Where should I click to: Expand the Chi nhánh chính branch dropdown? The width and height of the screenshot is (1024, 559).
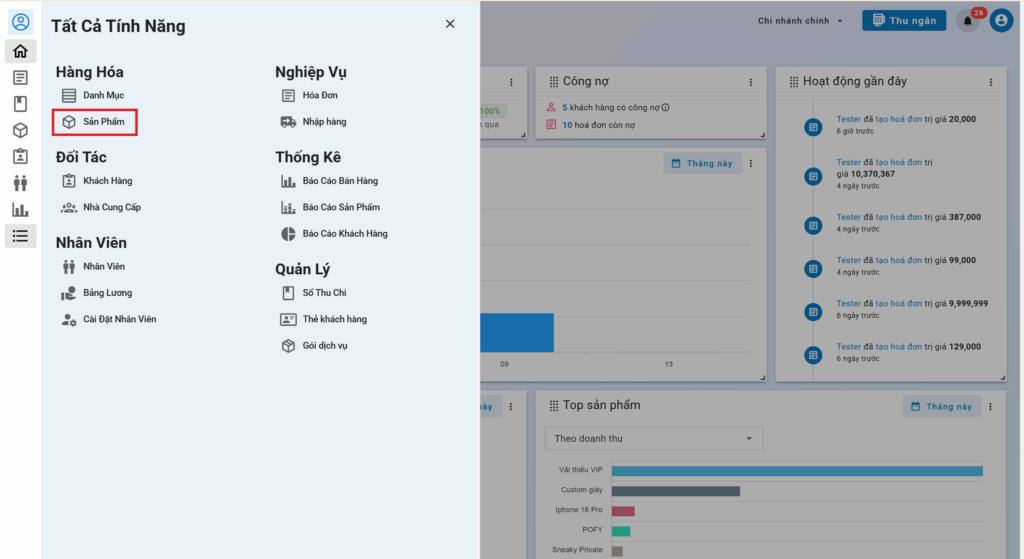pos(800,21)
